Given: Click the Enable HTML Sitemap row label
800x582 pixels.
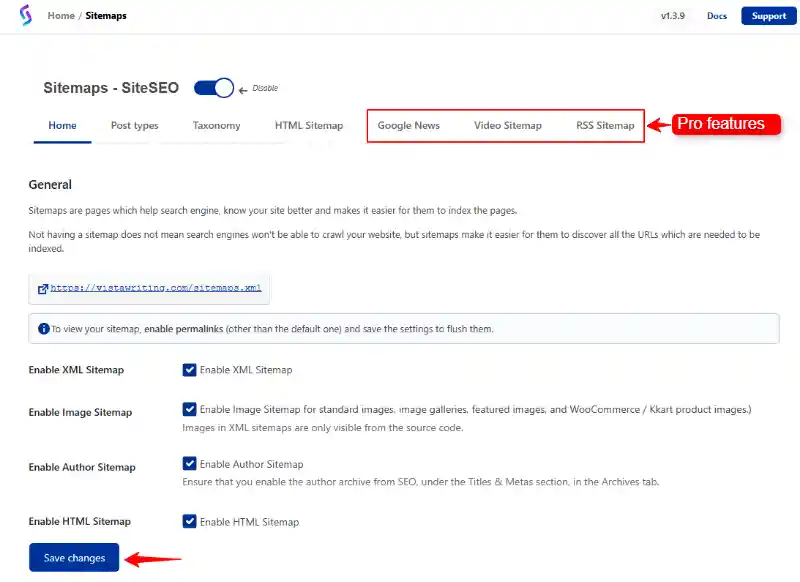Looking at the screenshot, I should tap(80, 521).
